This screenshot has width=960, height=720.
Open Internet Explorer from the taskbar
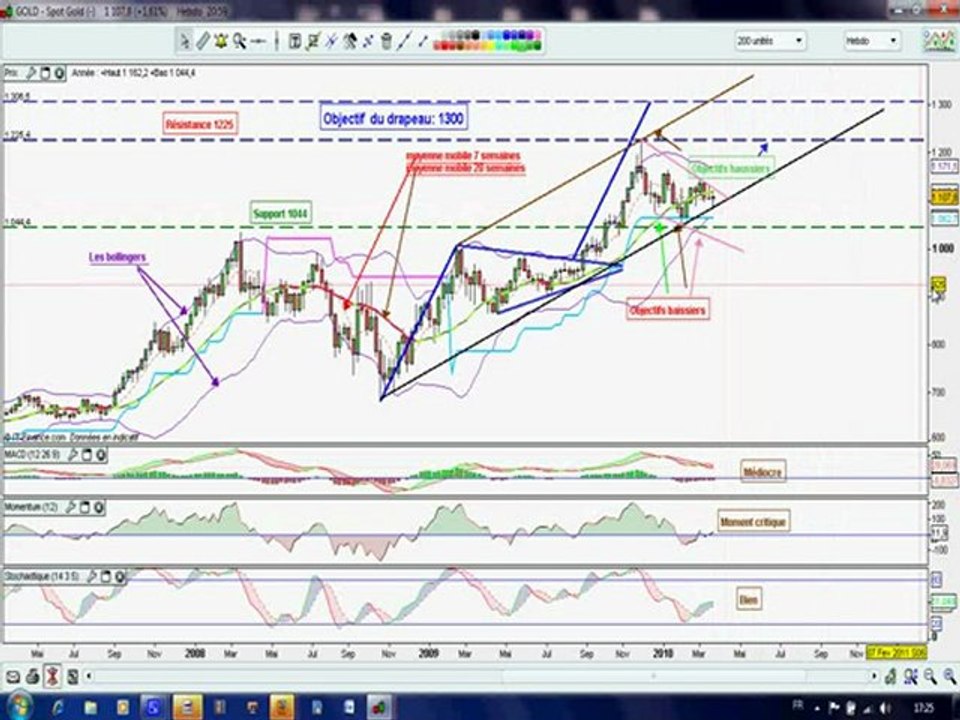58,708
